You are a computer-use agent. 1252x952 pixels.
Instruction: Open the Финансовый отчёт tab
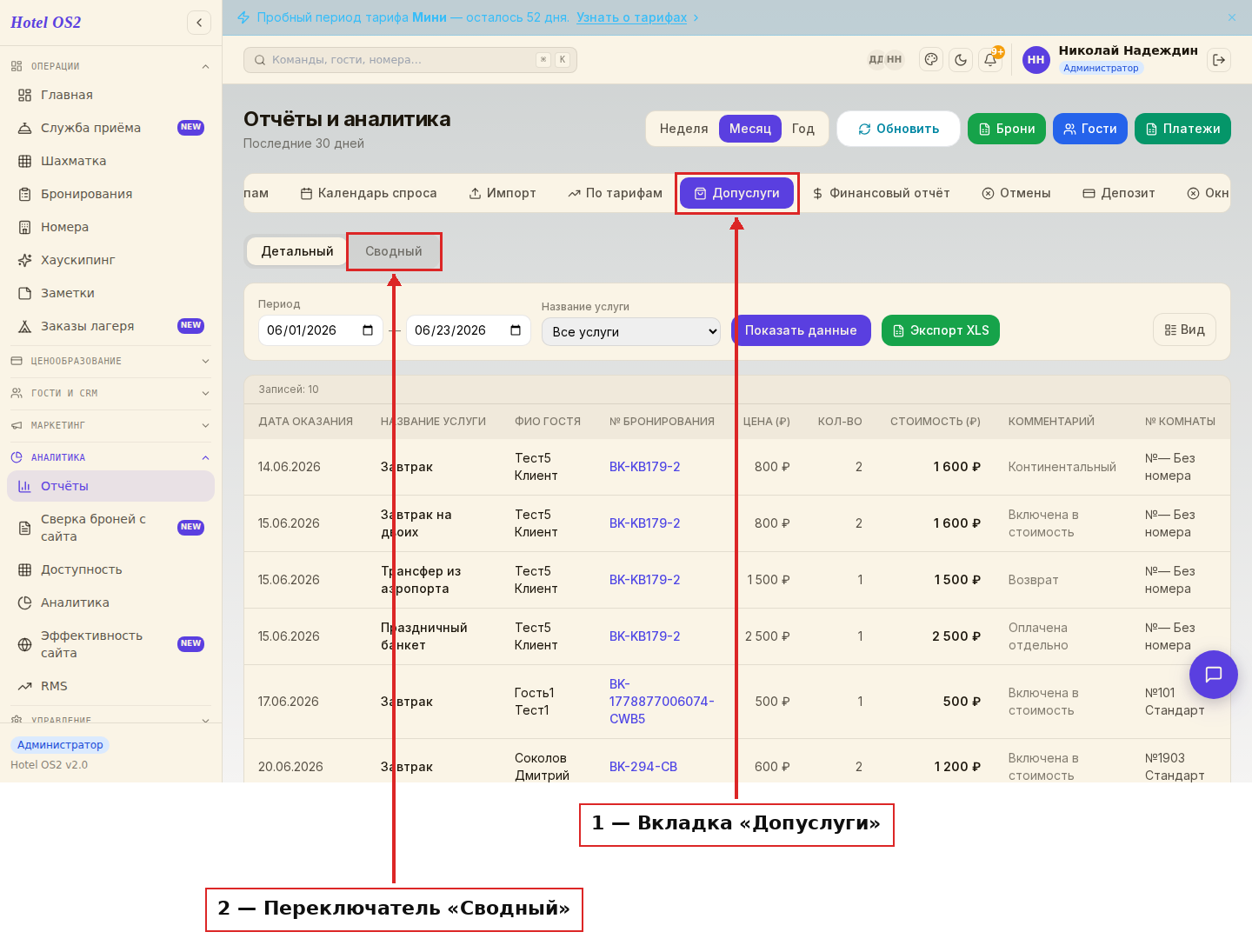[x=881, y=193]
